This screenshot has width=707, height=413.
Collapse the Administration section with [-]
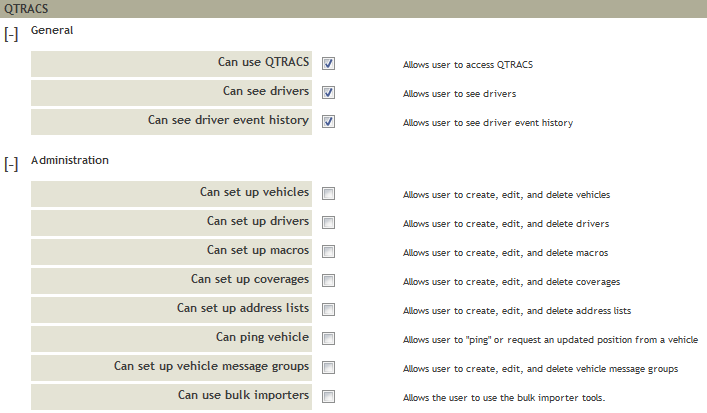click(x=11, y=164)
